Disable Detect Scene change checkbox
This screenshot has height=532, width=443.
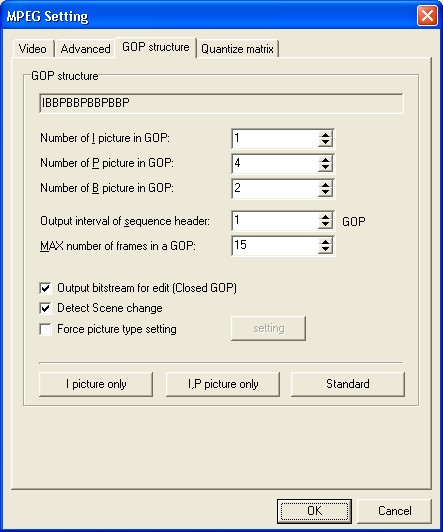point(45,308)
